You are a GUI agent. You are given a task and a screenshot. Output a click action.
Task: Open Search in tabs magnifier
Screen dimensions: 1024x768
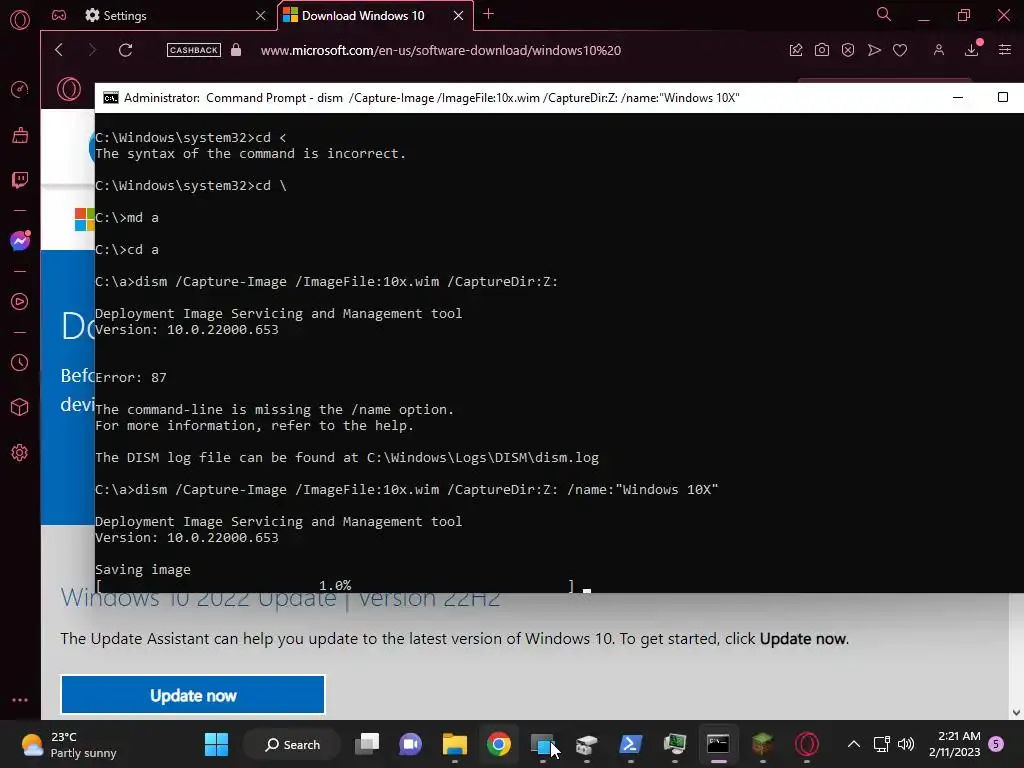pos(884,14)
